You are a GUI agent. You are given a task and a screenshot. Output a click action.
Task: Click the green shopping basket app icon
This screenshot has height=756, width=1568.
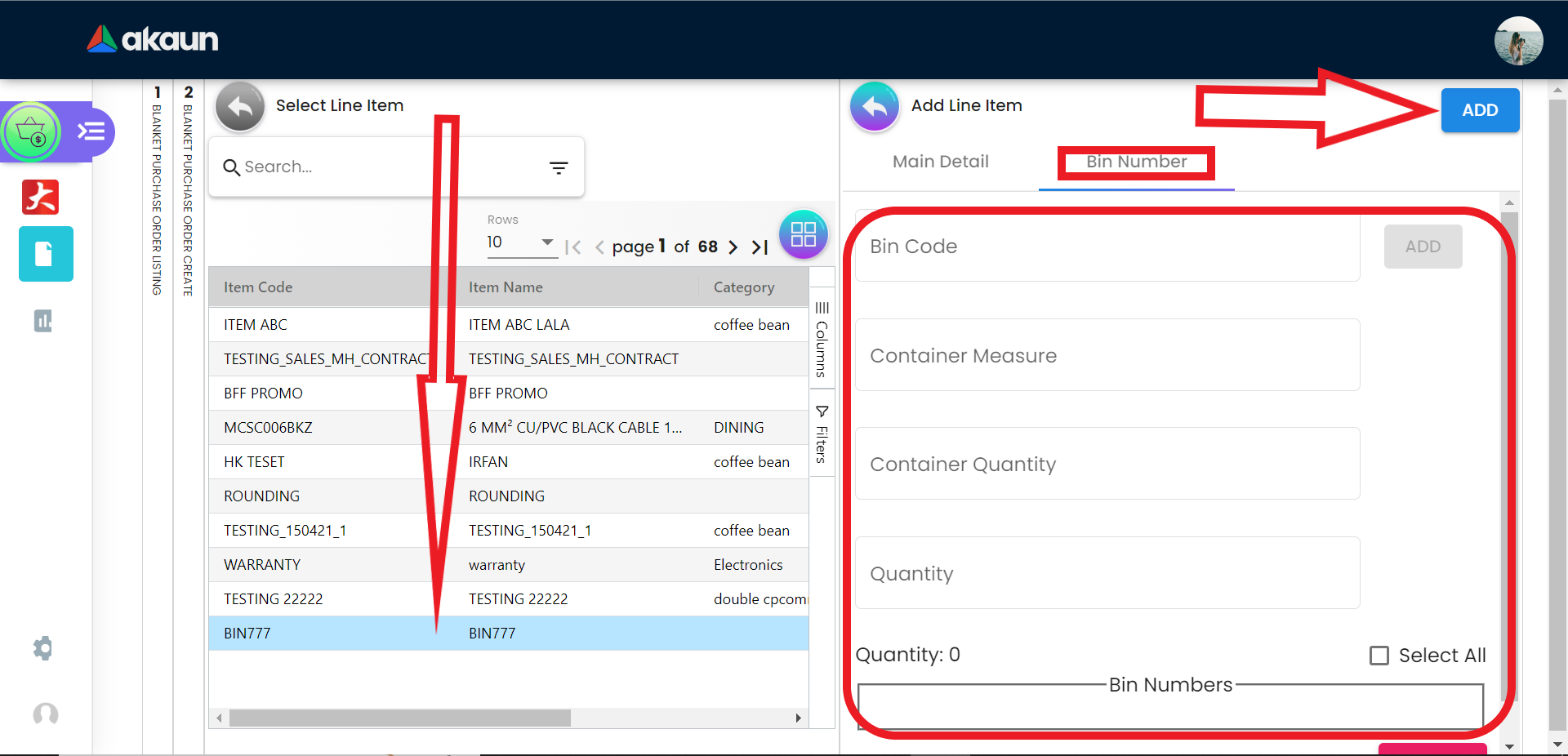(31, 131)
